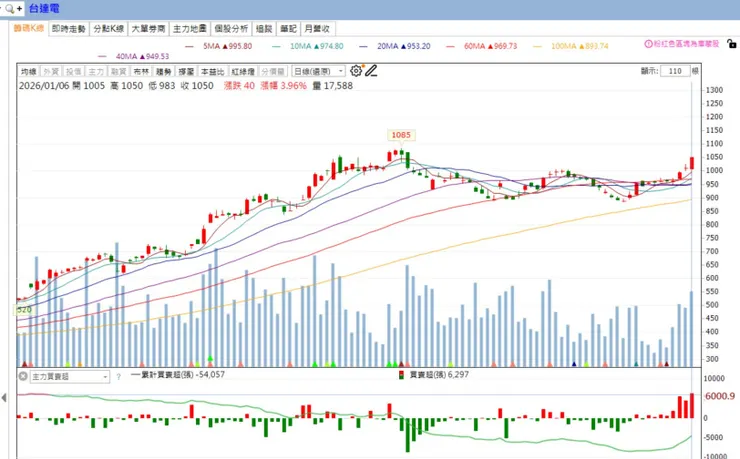Toggle the 外資 overlay button
This screenshot has width=740, height=459.
[51, 71]
